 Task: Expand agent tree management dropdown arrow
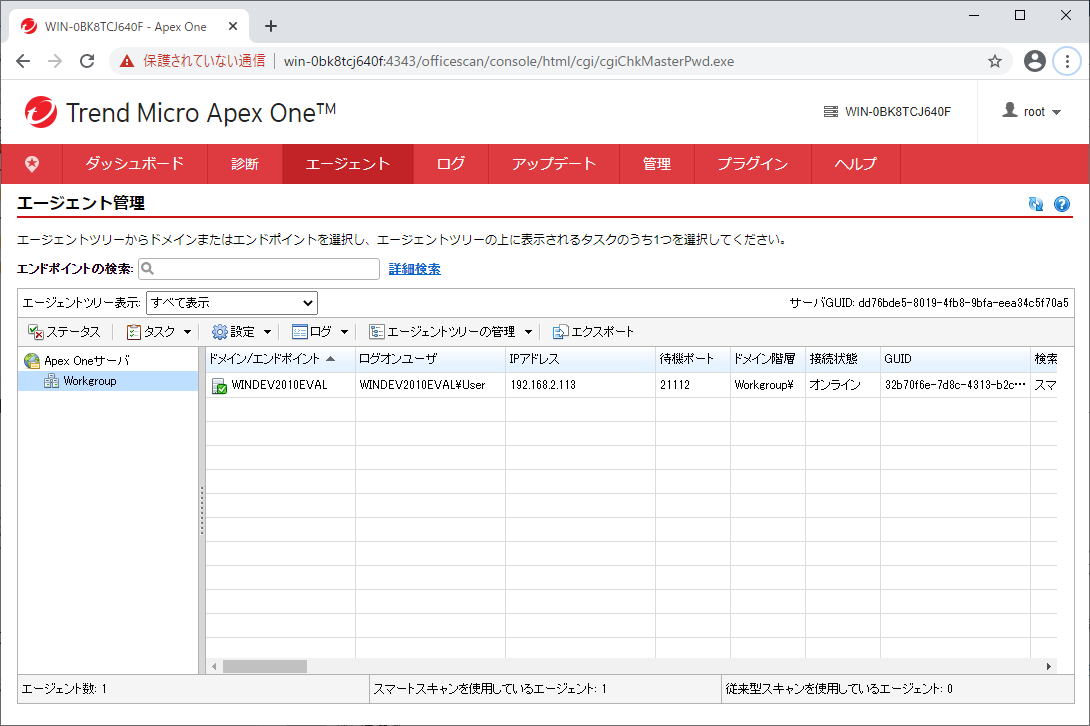528,332
